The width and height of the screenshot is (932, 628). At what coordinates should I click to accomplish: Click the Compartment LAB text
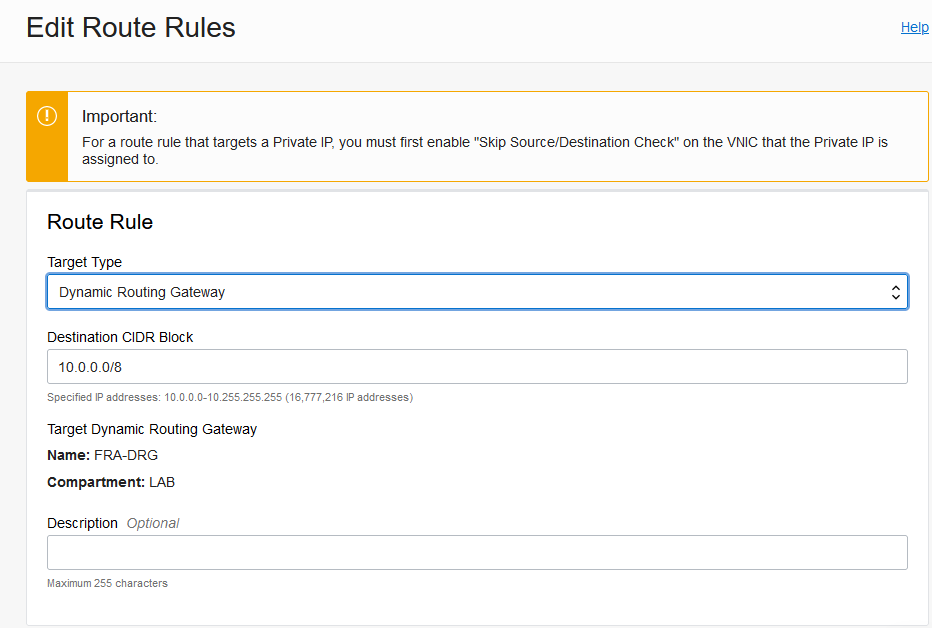point(111,482)
